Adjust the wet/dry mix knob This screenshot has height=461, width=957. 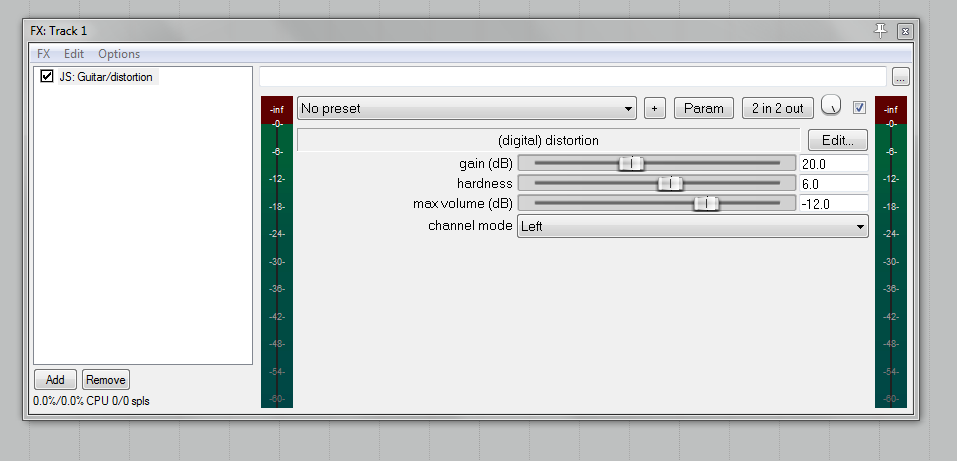click(831, 106)
